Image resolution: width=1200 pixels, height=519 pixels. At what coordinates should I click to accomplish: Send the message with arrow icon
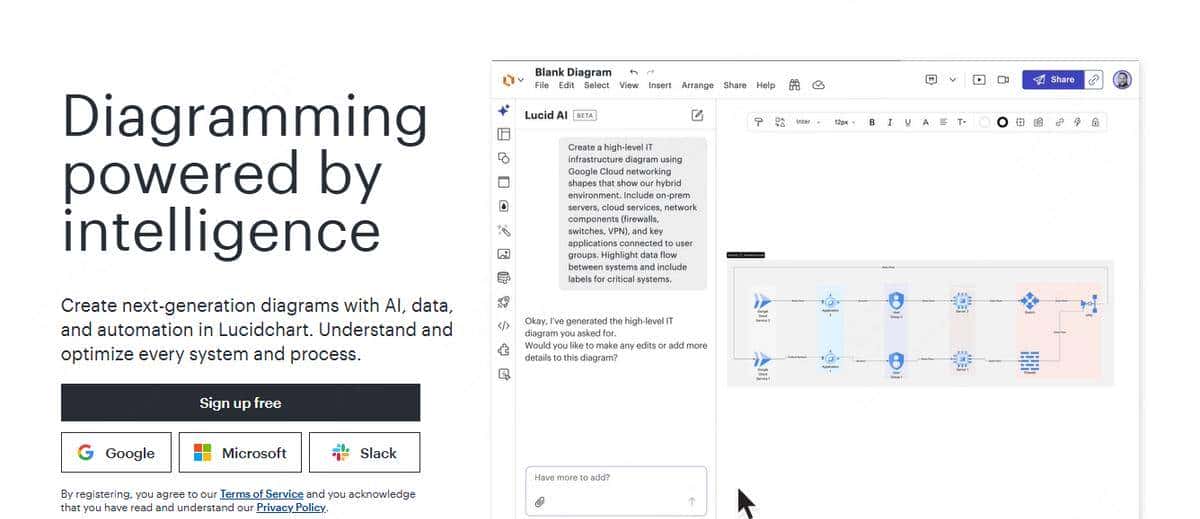[691, 501]
